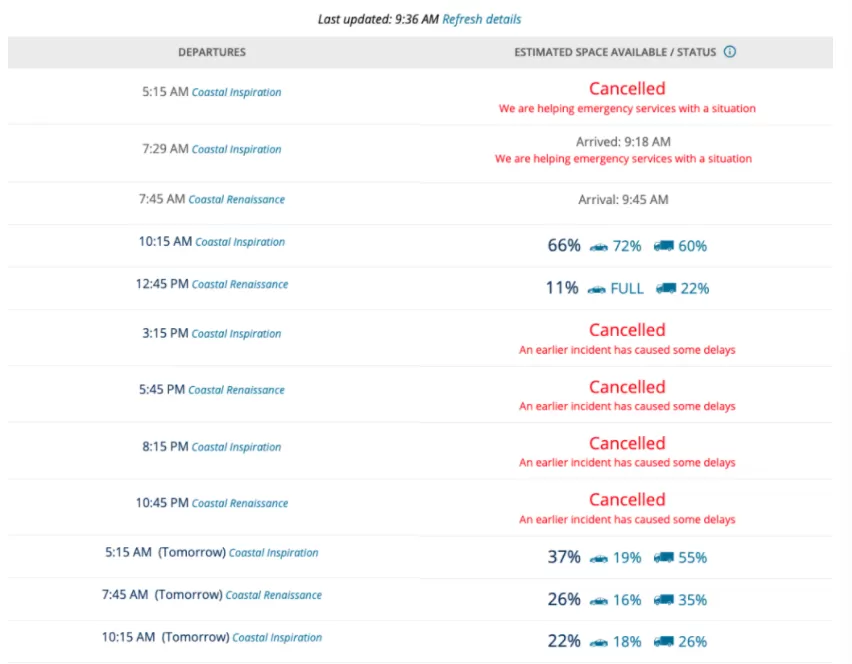This screenshot has width=852, height=664.
Task: Click car icon next to 16% availability
Action: click(x=599, y=601)
